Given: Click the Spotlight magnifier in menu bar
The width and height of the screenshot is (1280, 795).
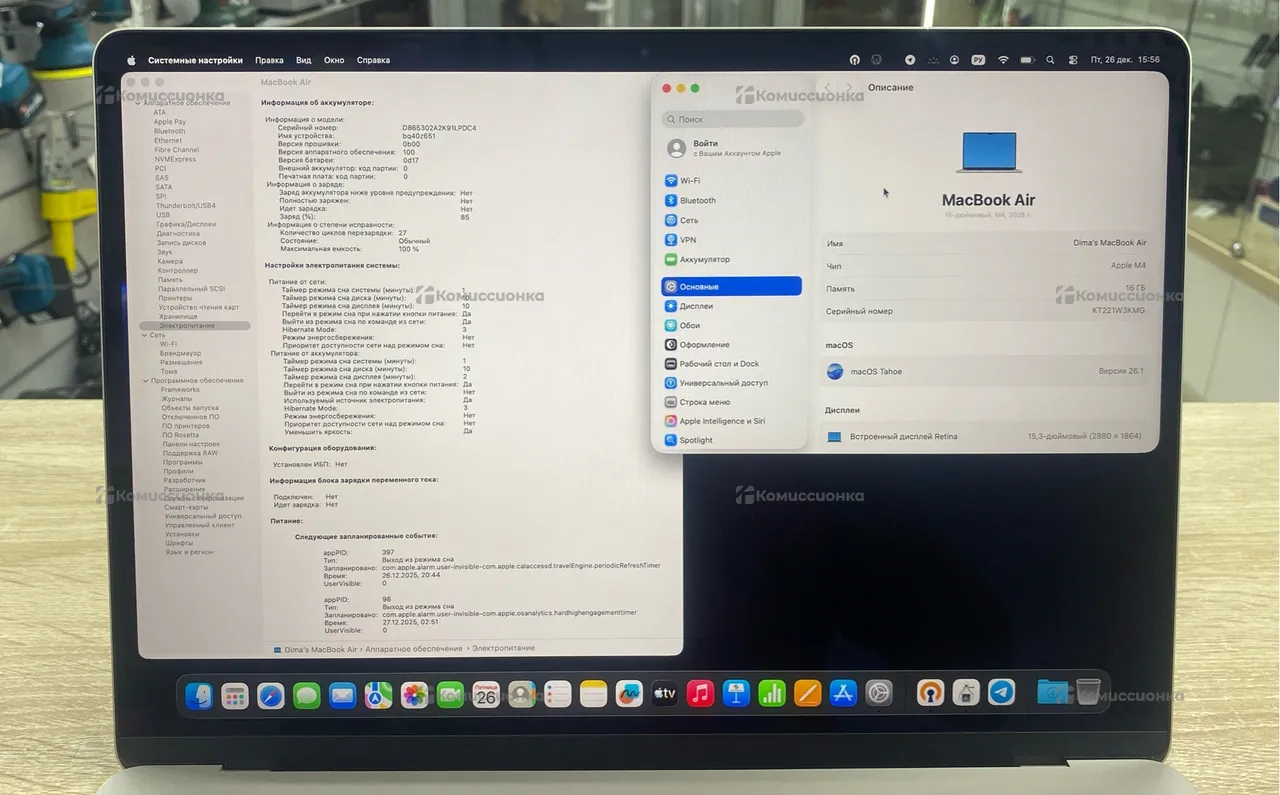Looking at the screenshot, I should tap(1050, 60).
